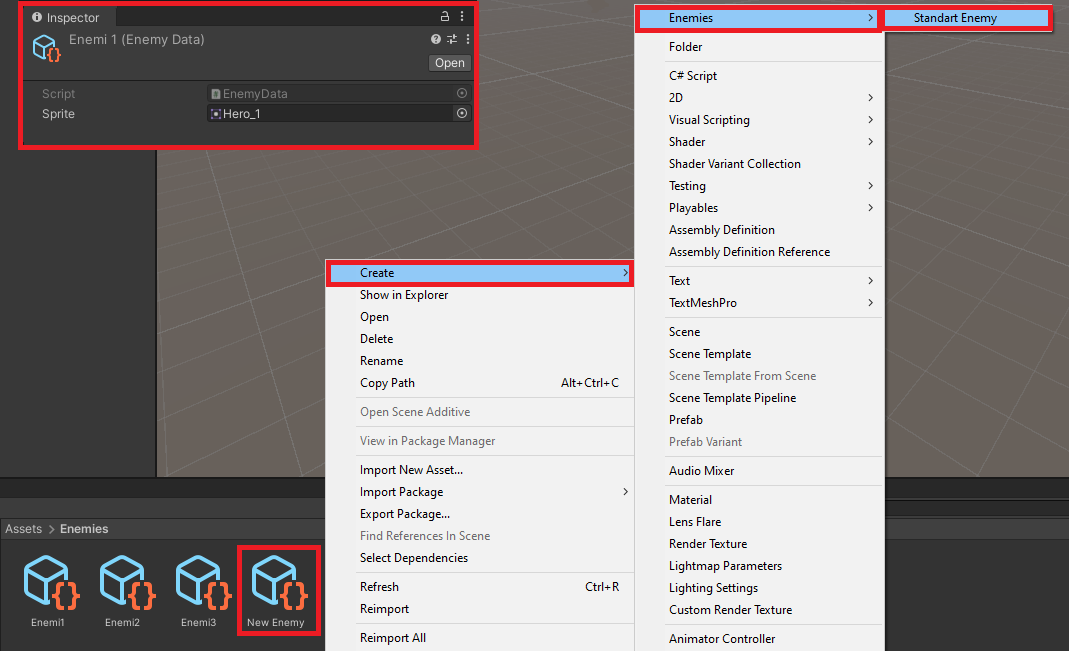Screen dimensions: 1069x651
Task: Choose Select Dependencies
Action: [480, 558]
